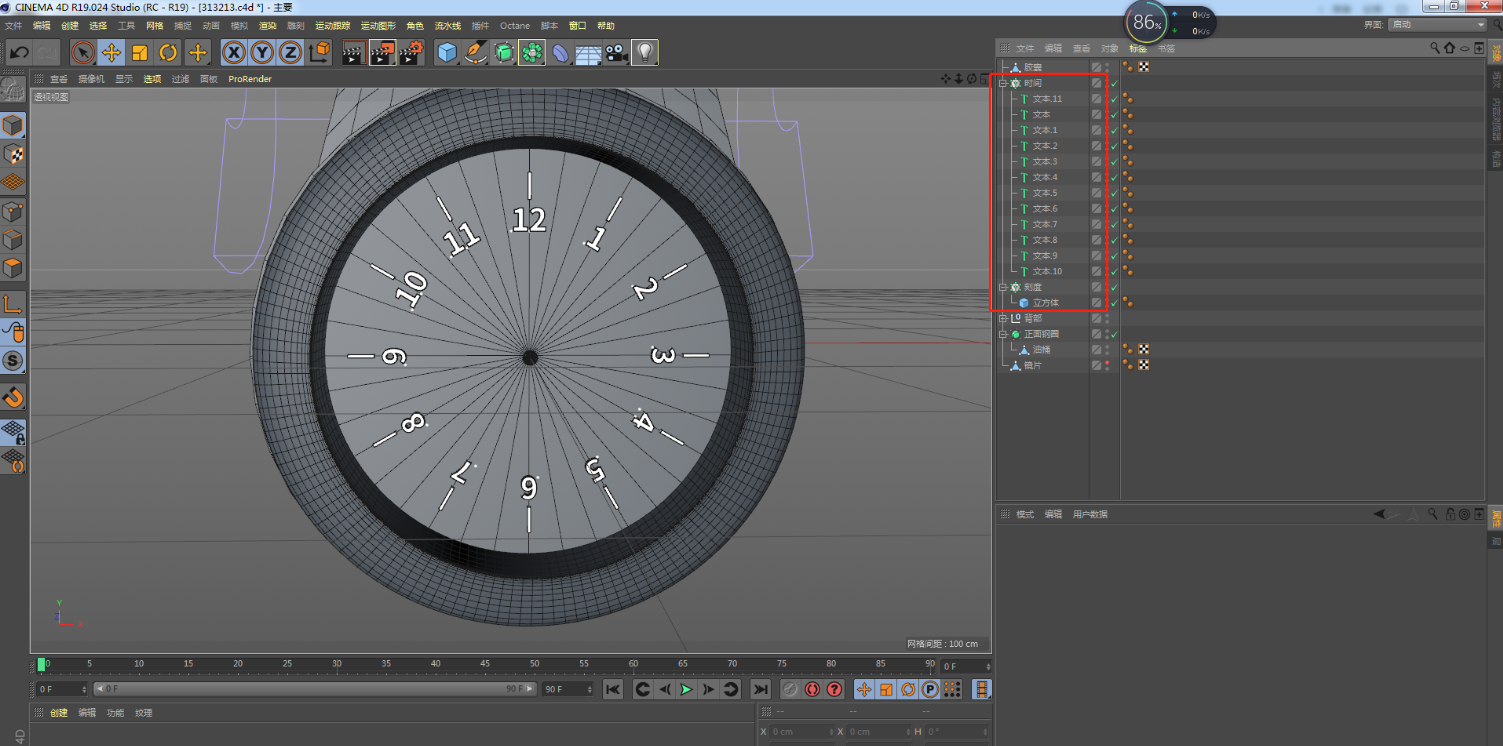Toggle layer square of 文本.8 row
1503x746 pixels.
click(1096, 240)
